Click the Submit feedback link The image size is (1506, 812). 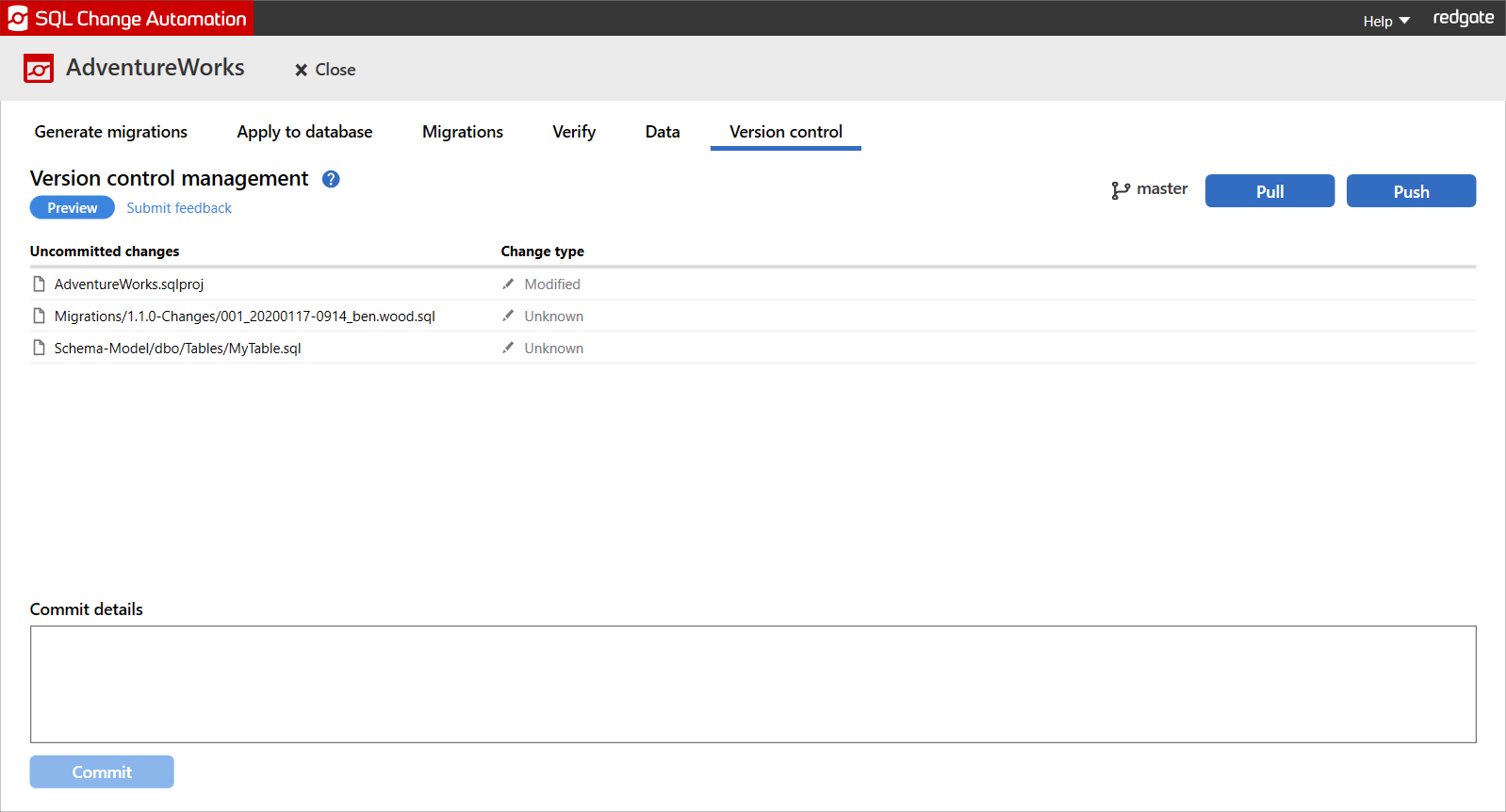(179, 208)
